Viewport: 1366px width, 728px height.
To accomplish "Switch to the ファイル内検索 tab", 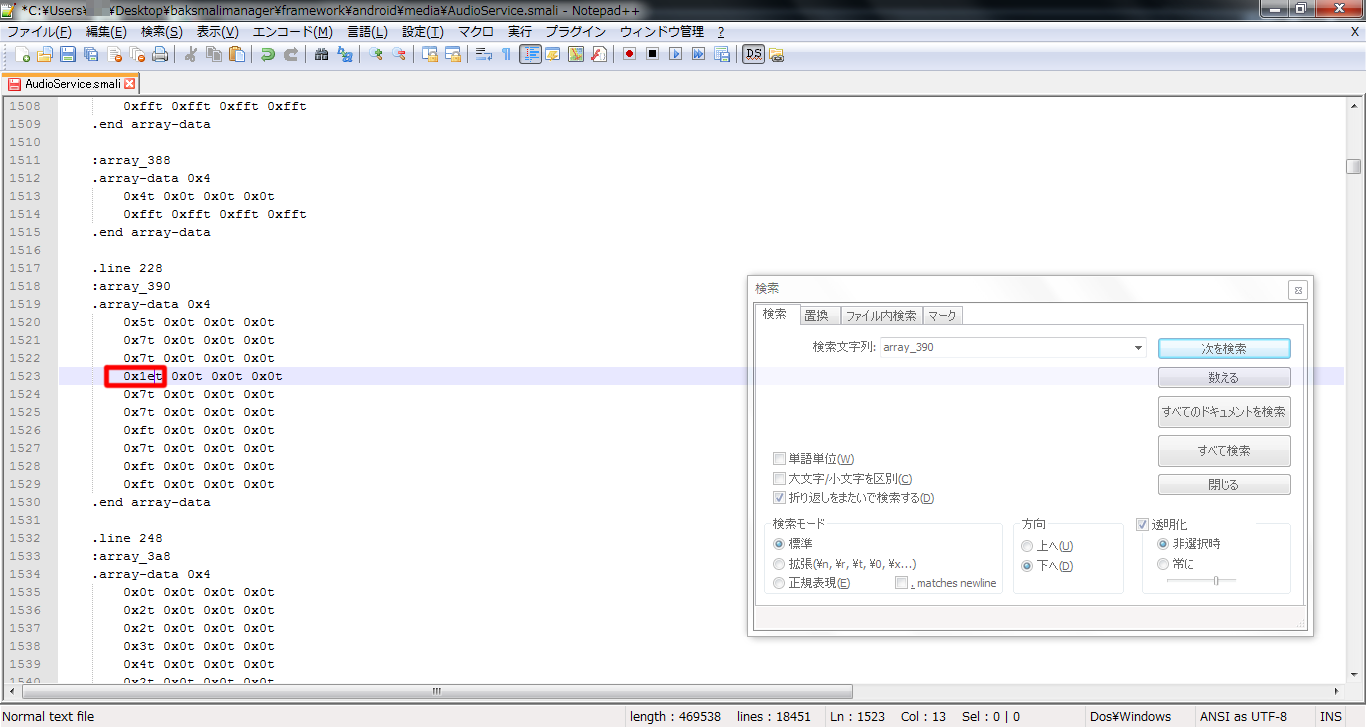I will pos(881,316).
